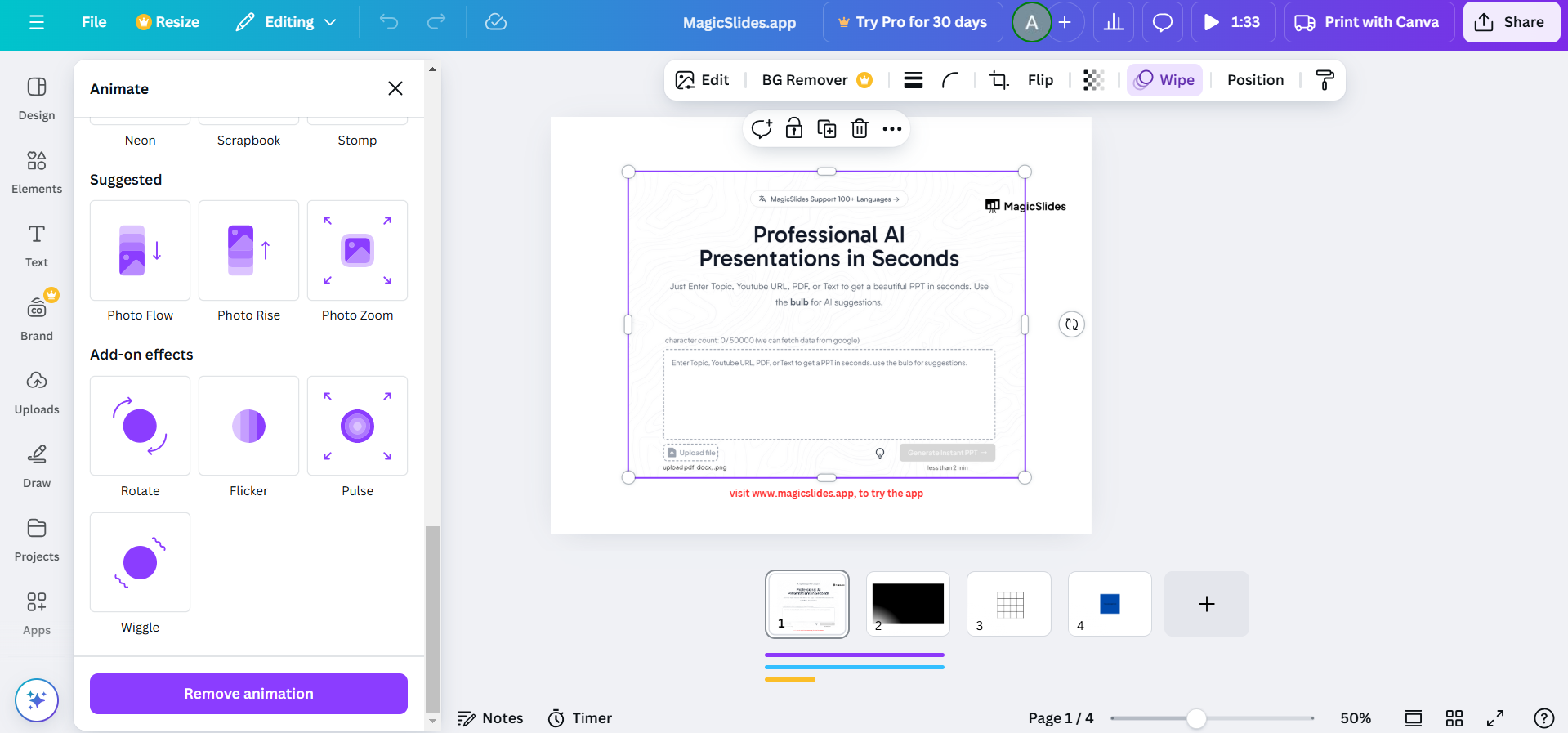Add a new page
This screenshot has width=1568, height=733.
point(1207,604)
